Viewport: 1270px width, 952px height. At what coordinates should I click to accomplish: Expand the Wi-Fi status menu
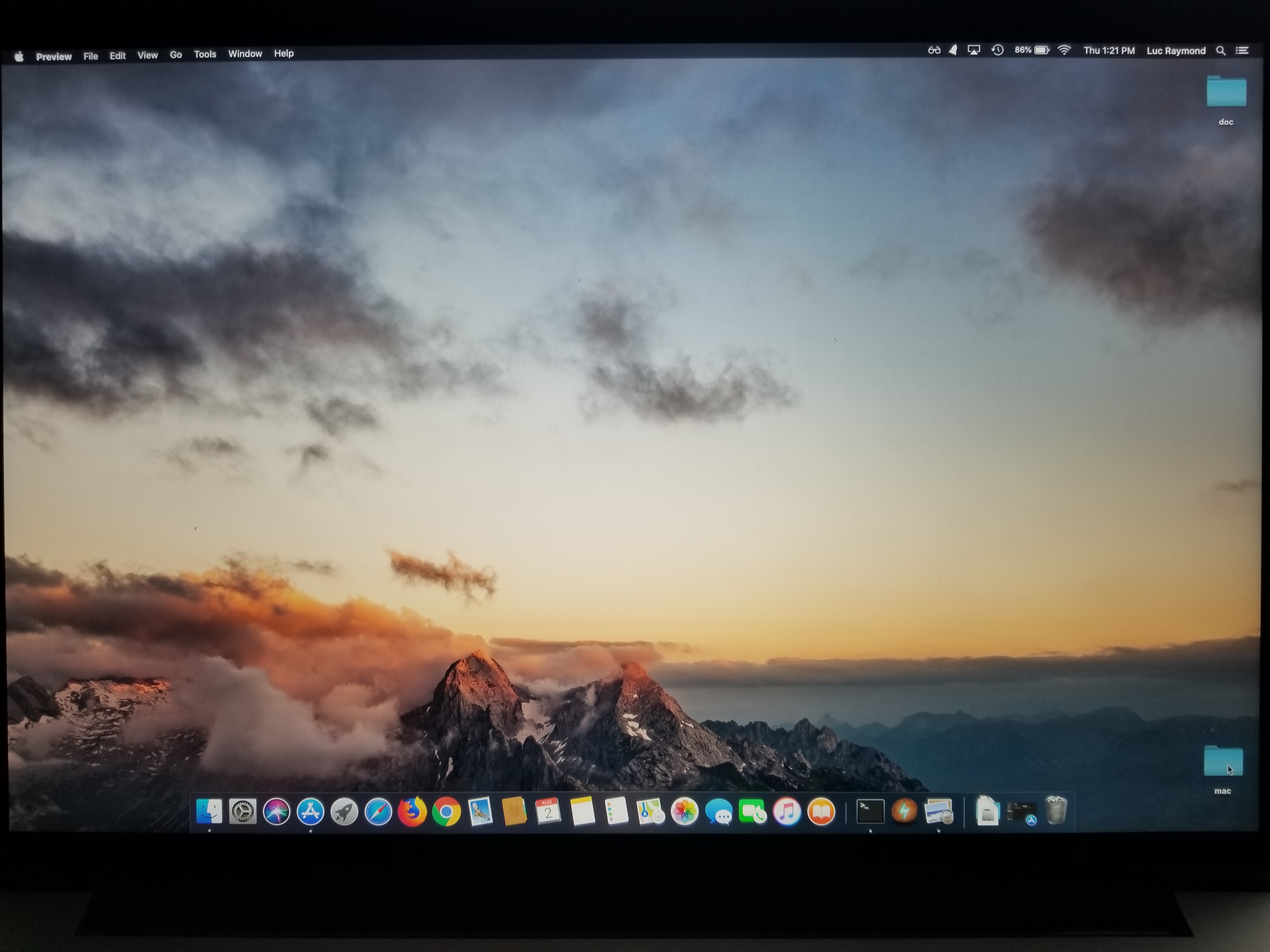(1064, 50)
